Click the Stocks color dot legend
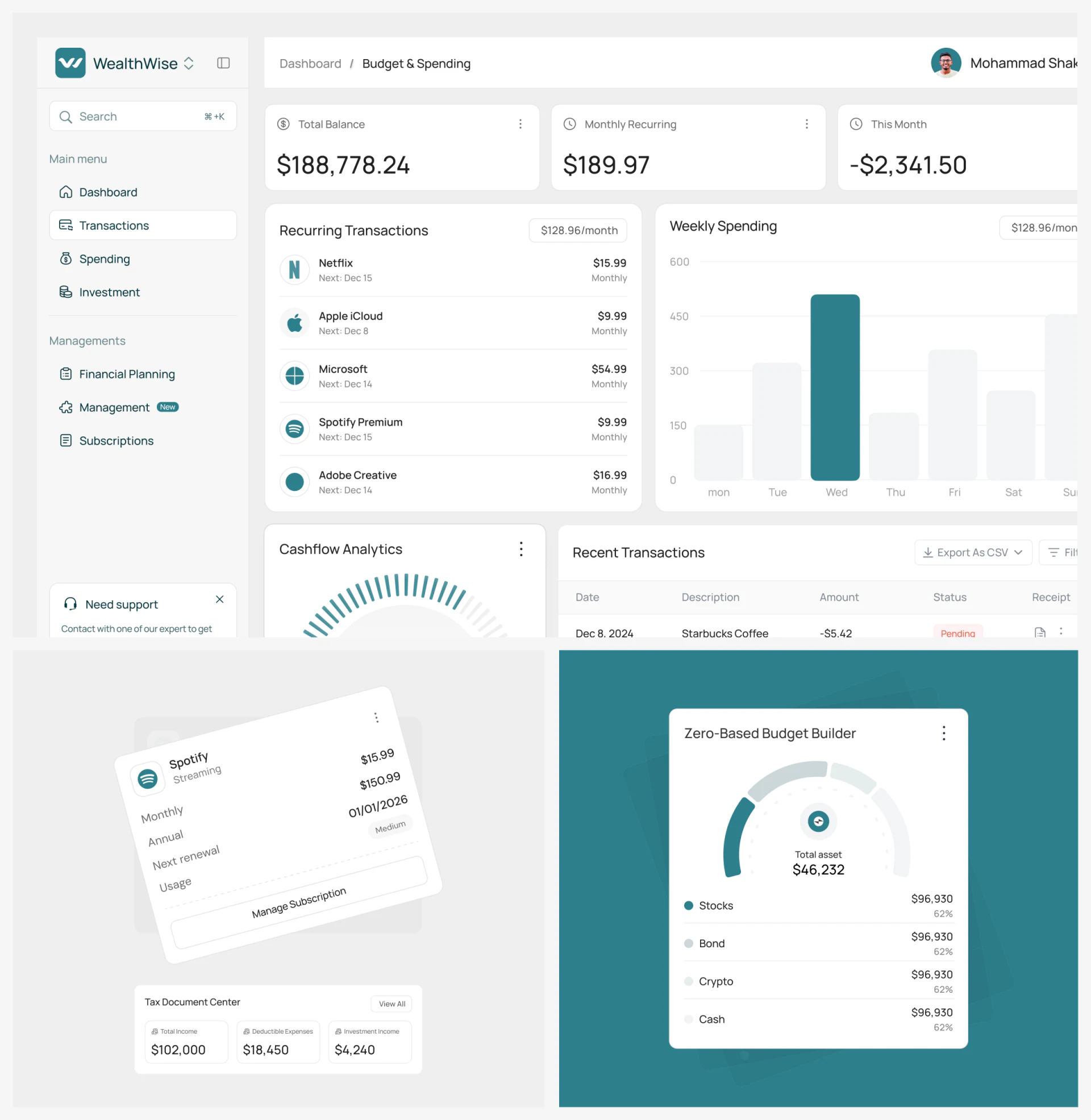 [688, 906]
